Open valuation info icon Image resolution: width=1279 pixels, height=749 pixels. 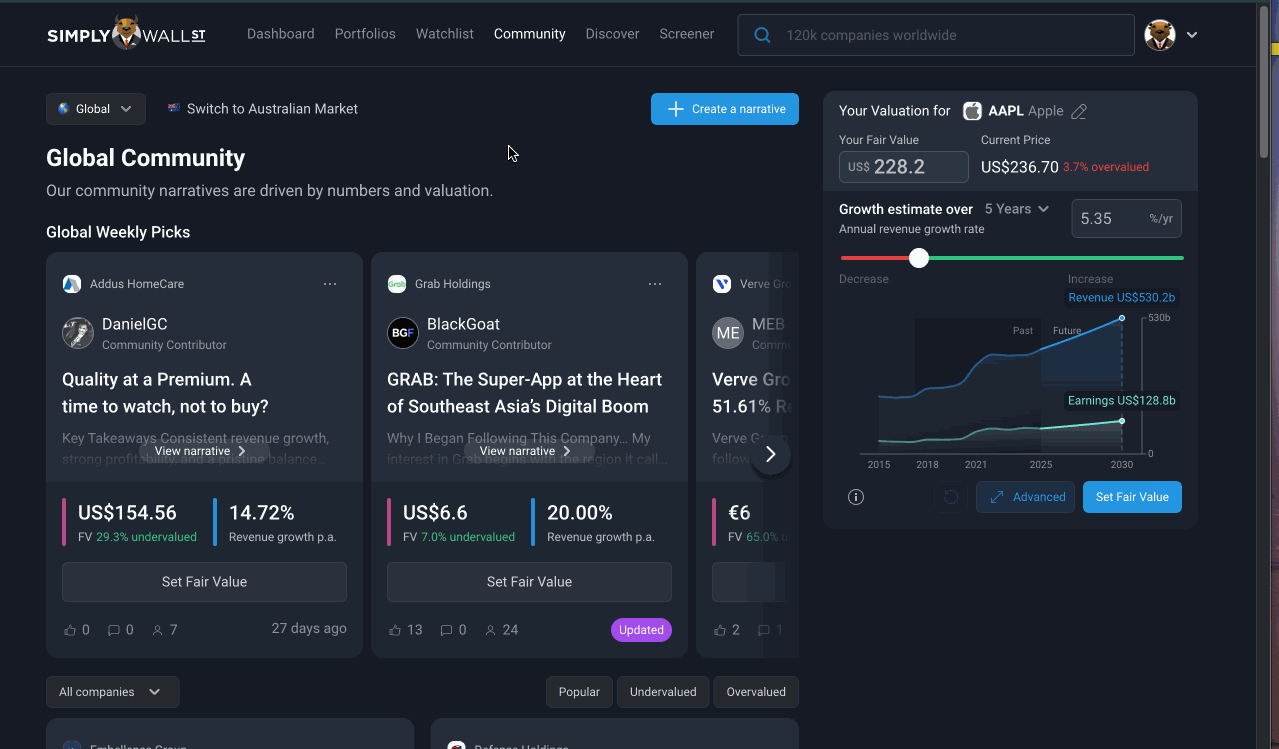point(856,497)
